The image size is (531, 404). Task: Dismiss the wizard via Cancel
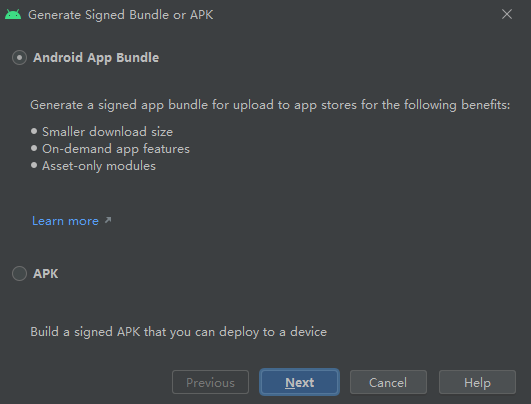[388, 382]
